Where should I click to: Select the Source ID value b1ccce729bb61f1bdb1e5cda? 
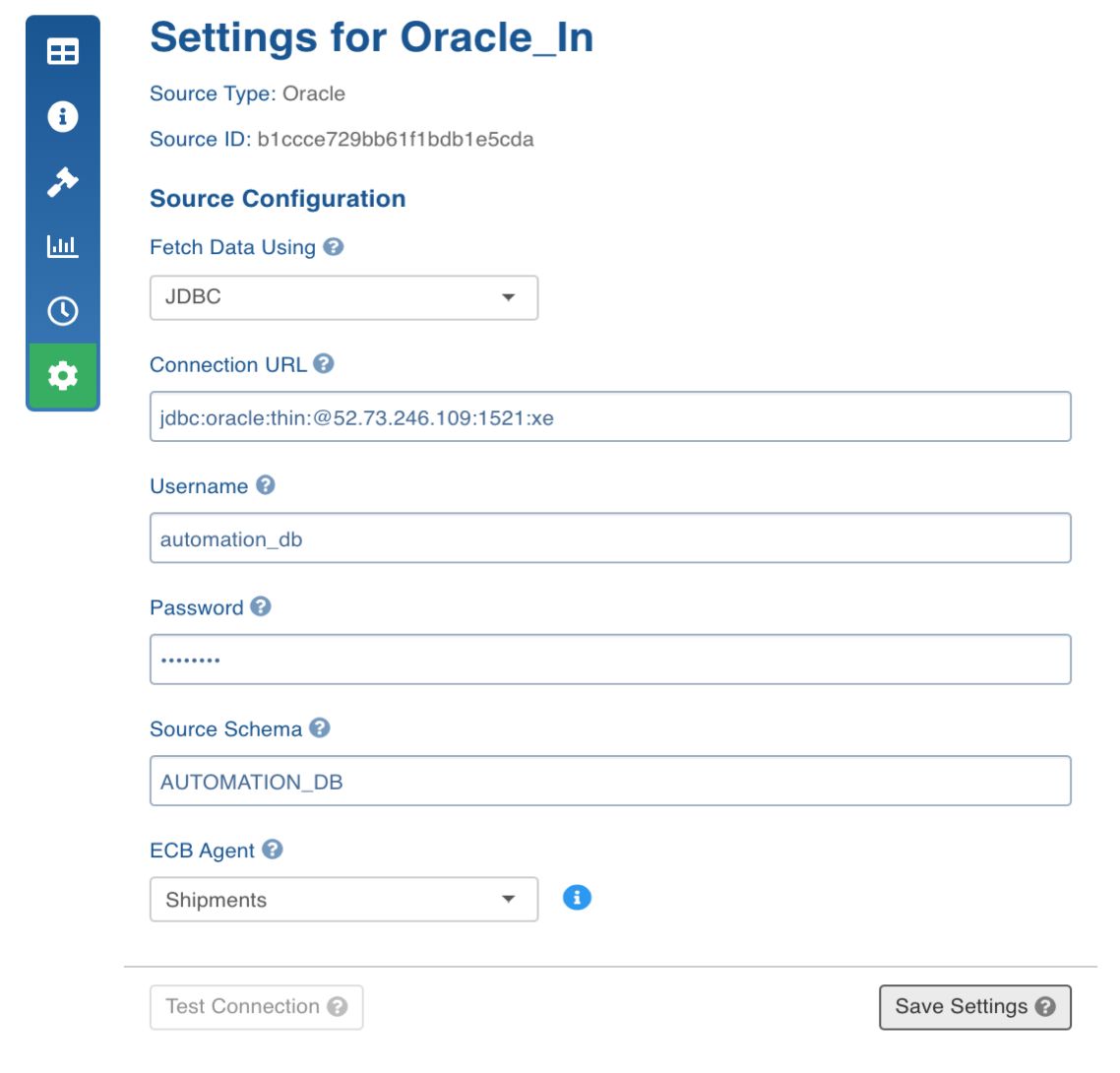click(x=396, y=140)
